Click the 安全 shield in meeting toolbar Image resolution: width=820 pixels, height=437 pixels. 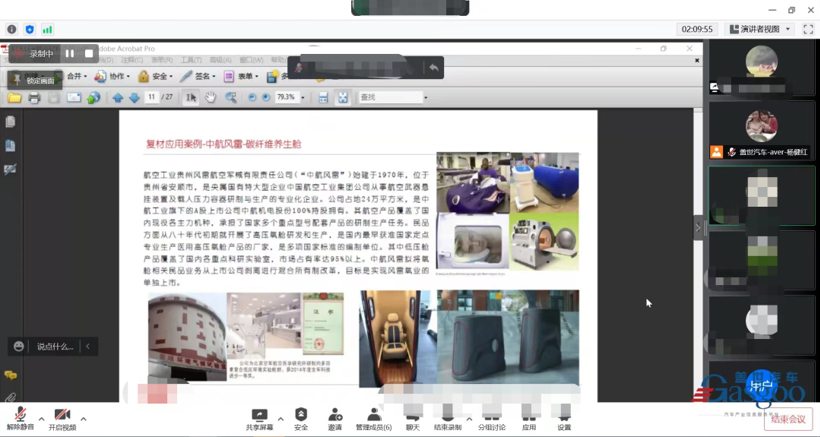(x=301, y=419)
